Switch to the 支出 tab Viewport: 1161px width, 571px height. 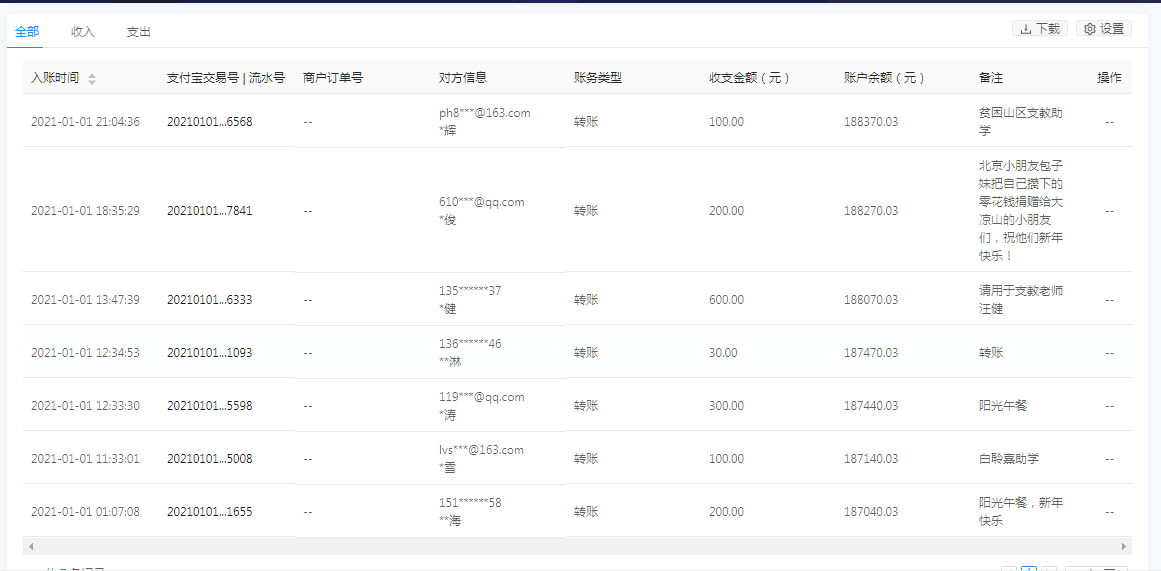coord(138,32)
